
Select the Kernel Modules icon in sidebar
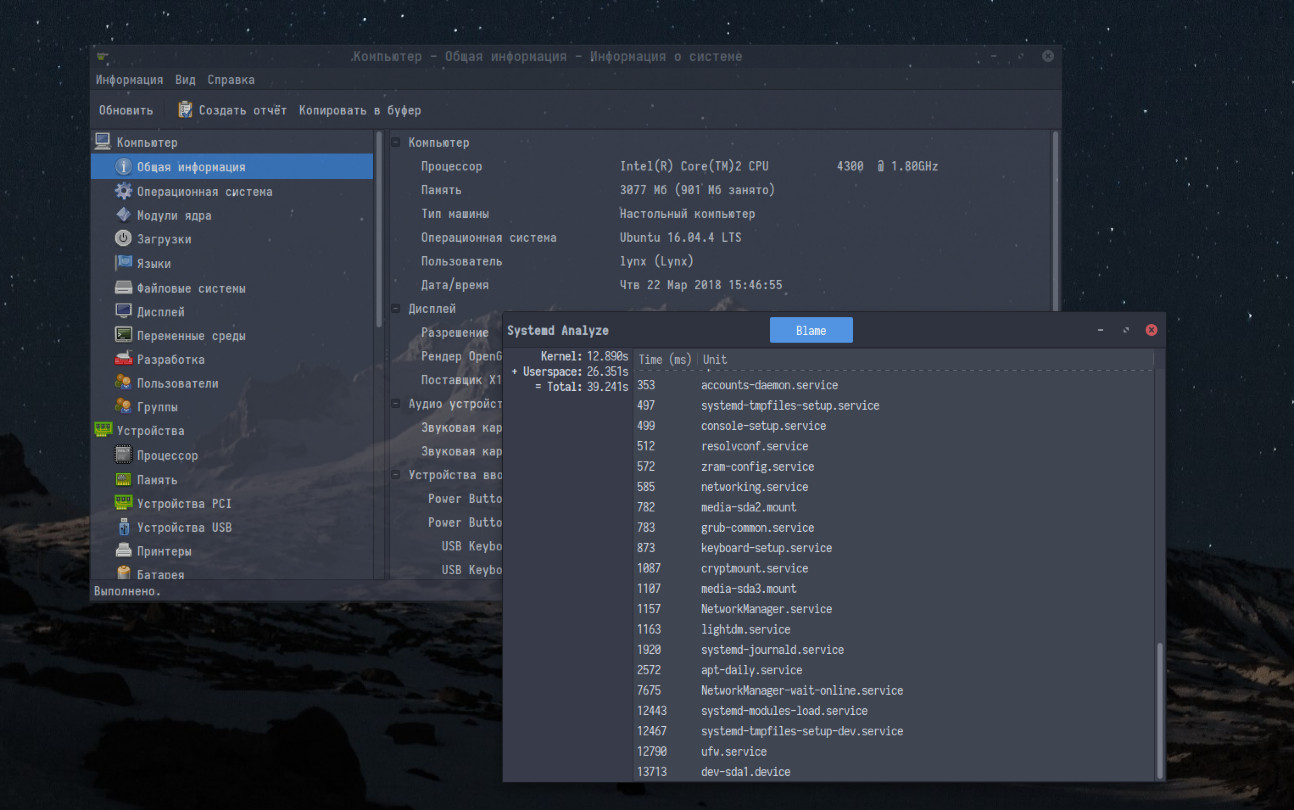(x=123, y=215)
